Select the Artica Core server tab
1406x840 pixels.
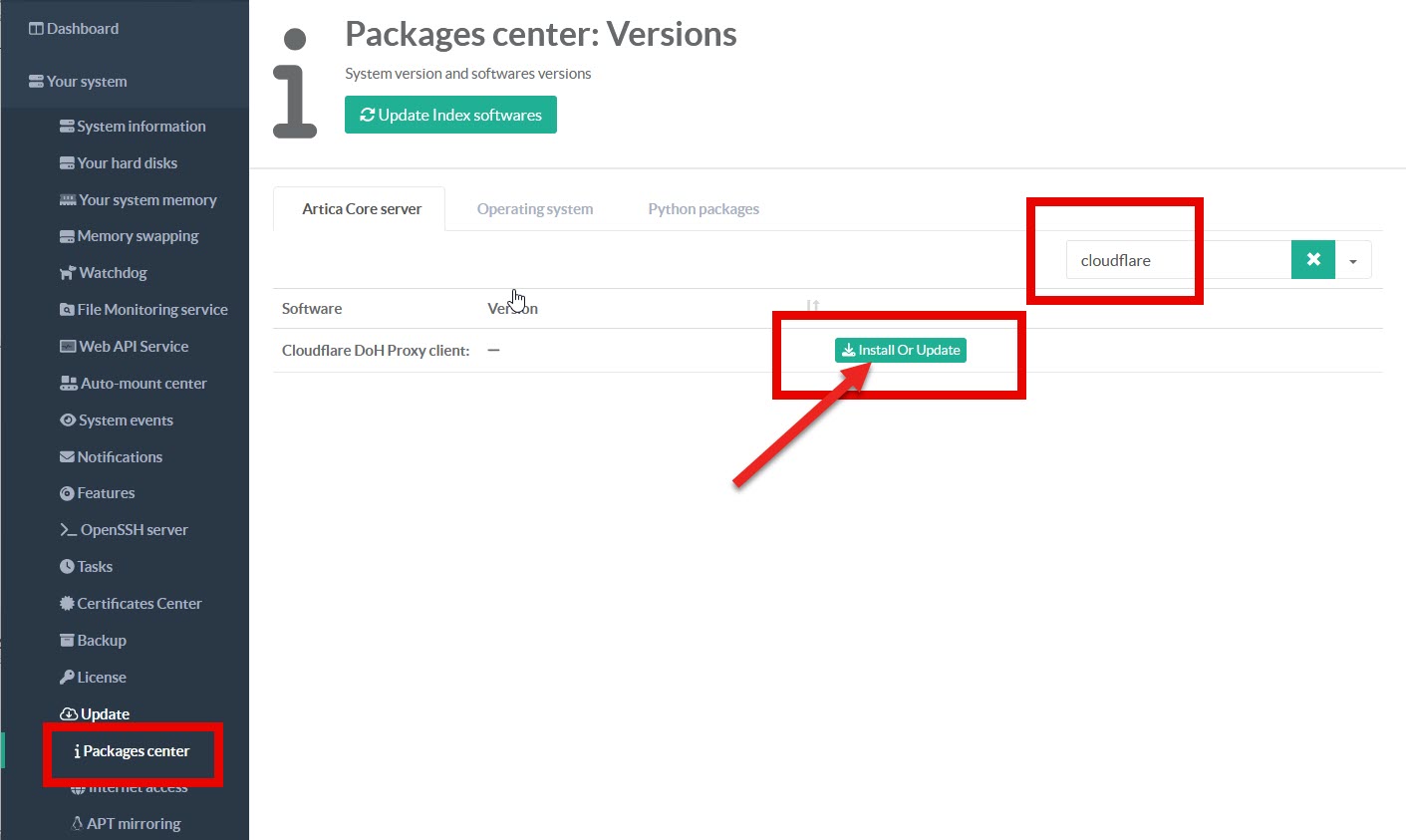pos(362,209)
